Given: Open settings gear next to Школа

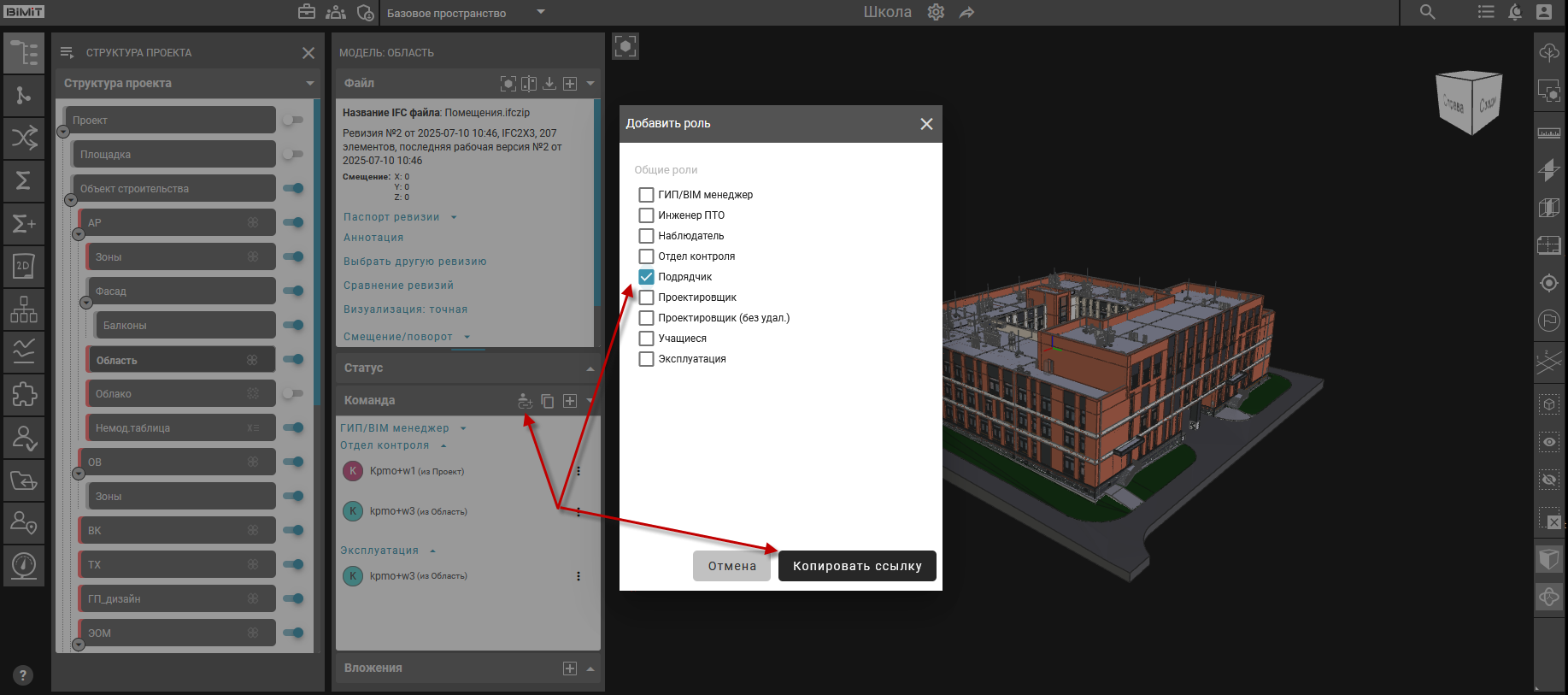Looking at the screenshot, I should 936,12.
